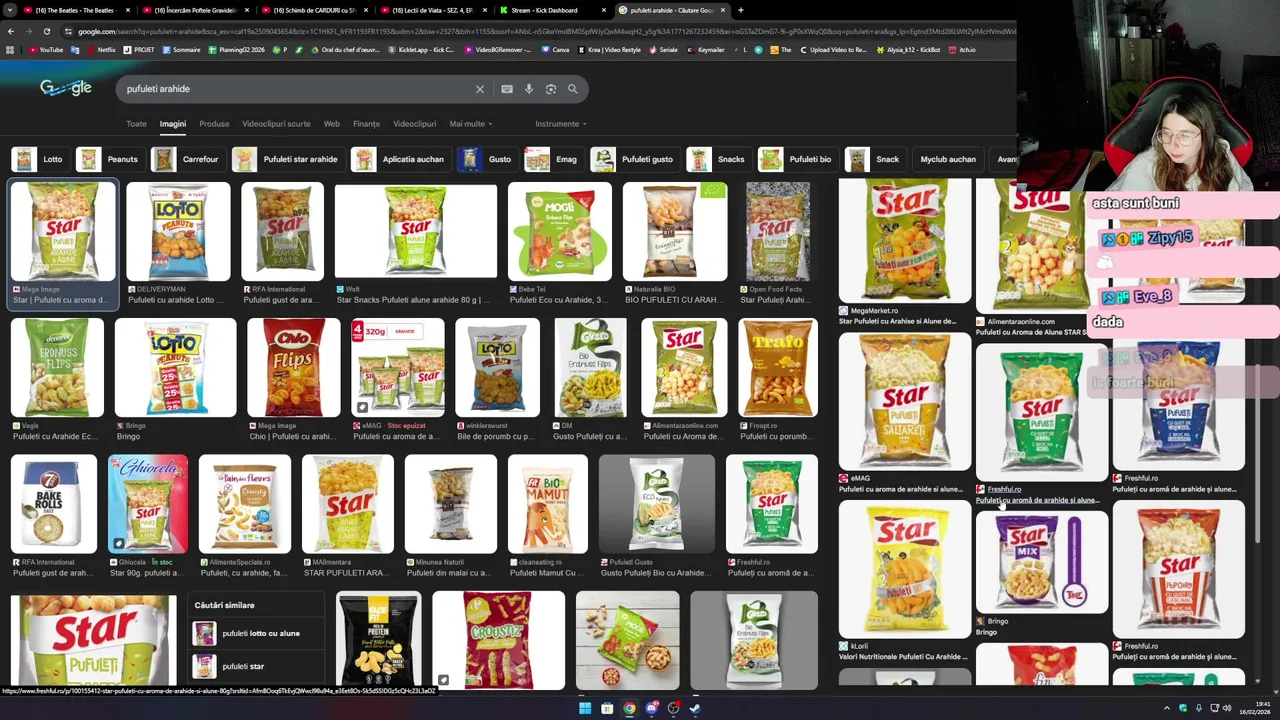Filter by Pufuleti star arahide chip
The image size is (1280, 720).
[x=287, y=159]
